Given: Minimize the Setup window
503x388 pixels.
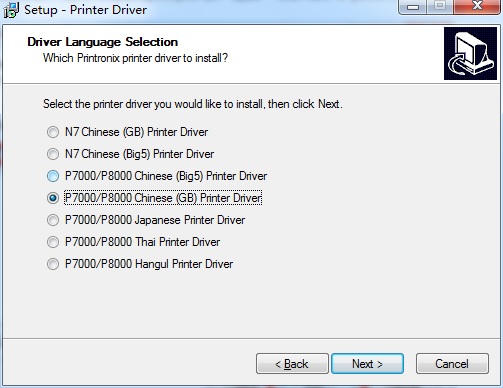Looking at the screenshot, I should click(x=413, y=7).
